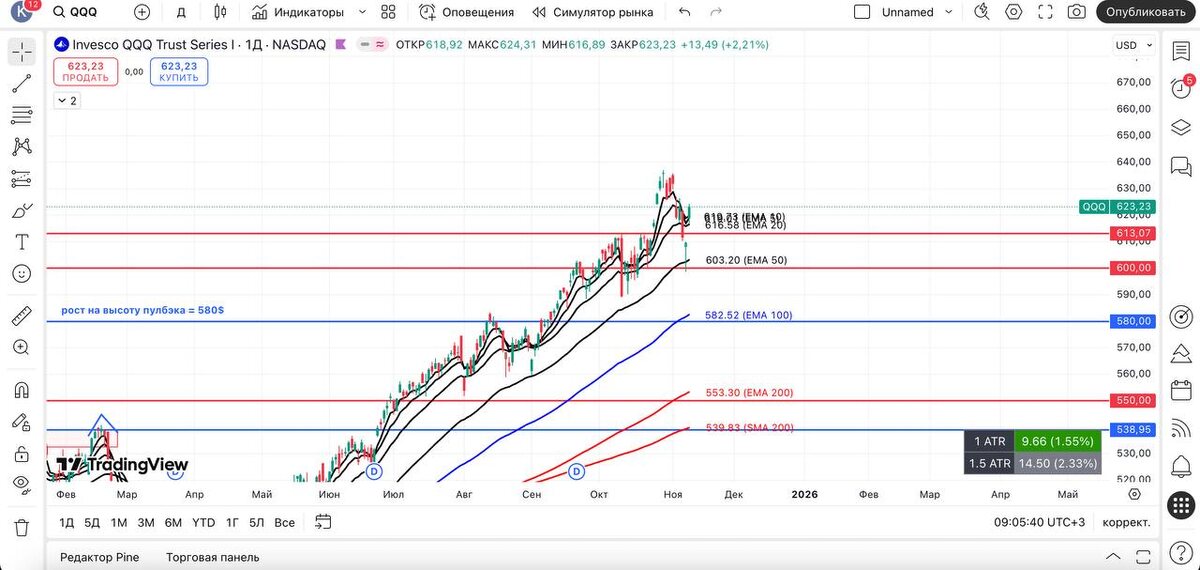
Task: Open the Торговая панель tab
Action: click(211, 557)
